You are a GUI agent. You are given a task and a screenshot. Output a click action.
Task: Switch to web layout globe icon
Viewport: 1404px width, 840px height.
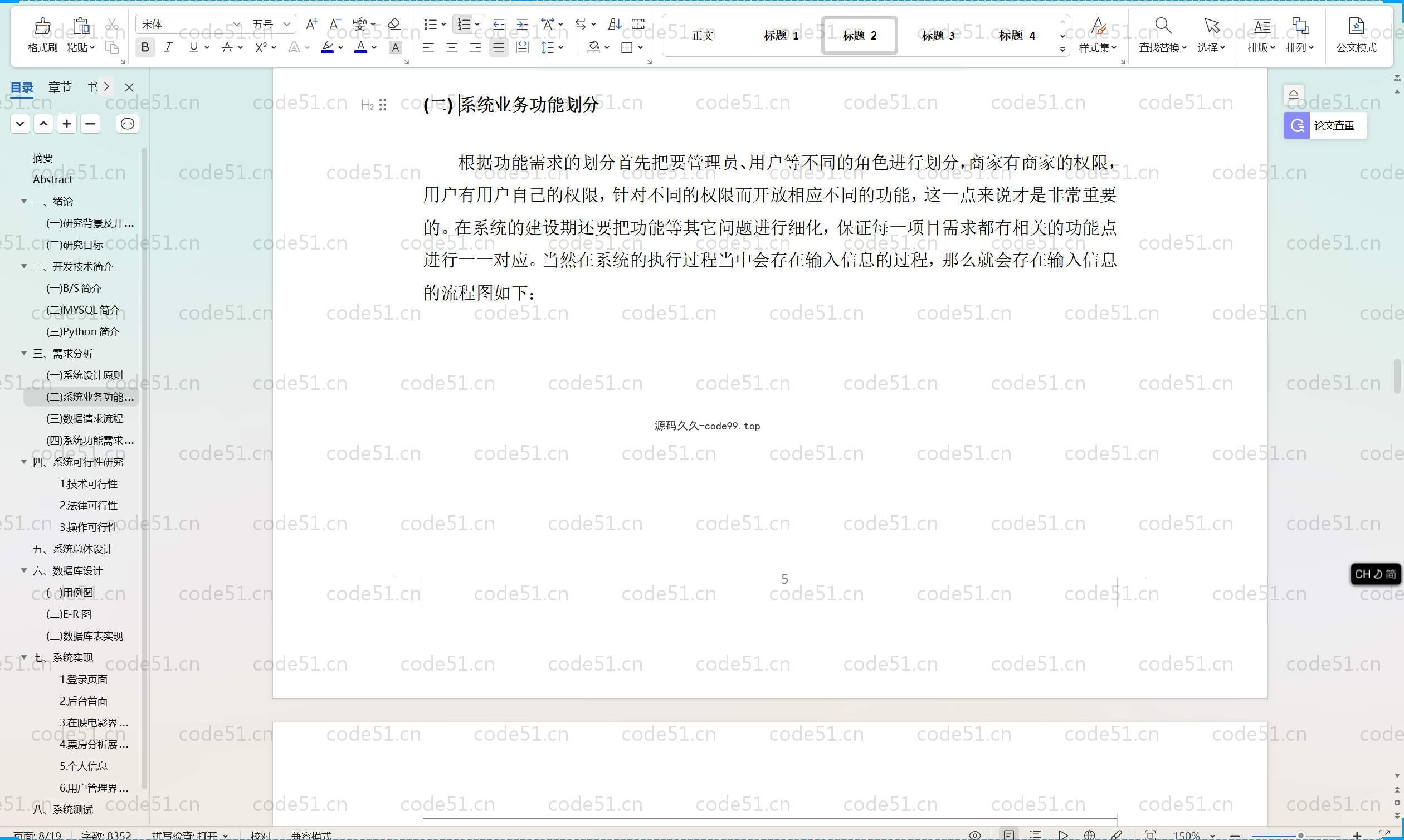(x=1089, y=835)
